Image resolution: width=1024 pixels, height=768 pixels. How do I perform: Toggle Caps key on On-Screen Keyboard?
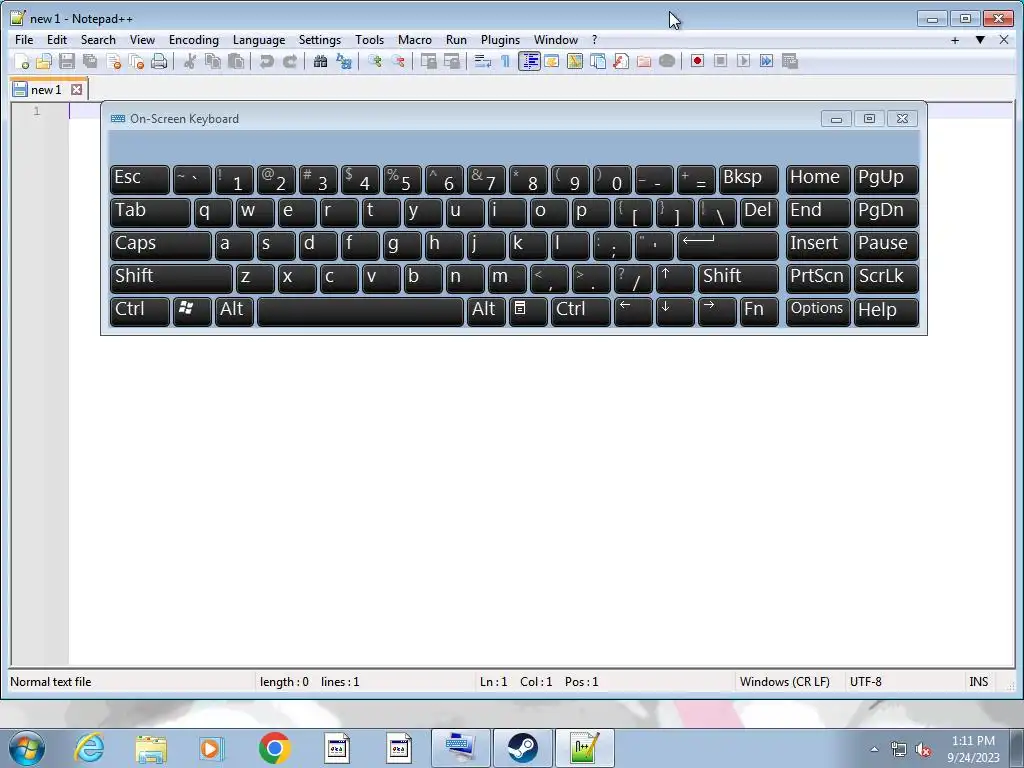coord(160,245)
